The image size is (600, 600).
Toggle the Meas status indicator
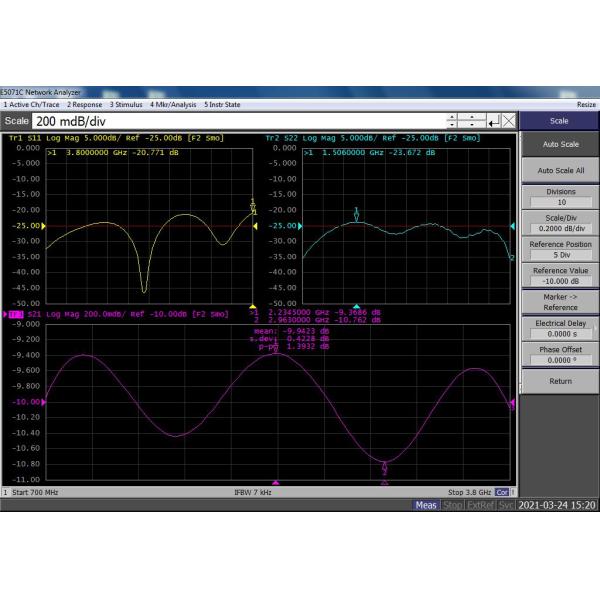point(427,505)
